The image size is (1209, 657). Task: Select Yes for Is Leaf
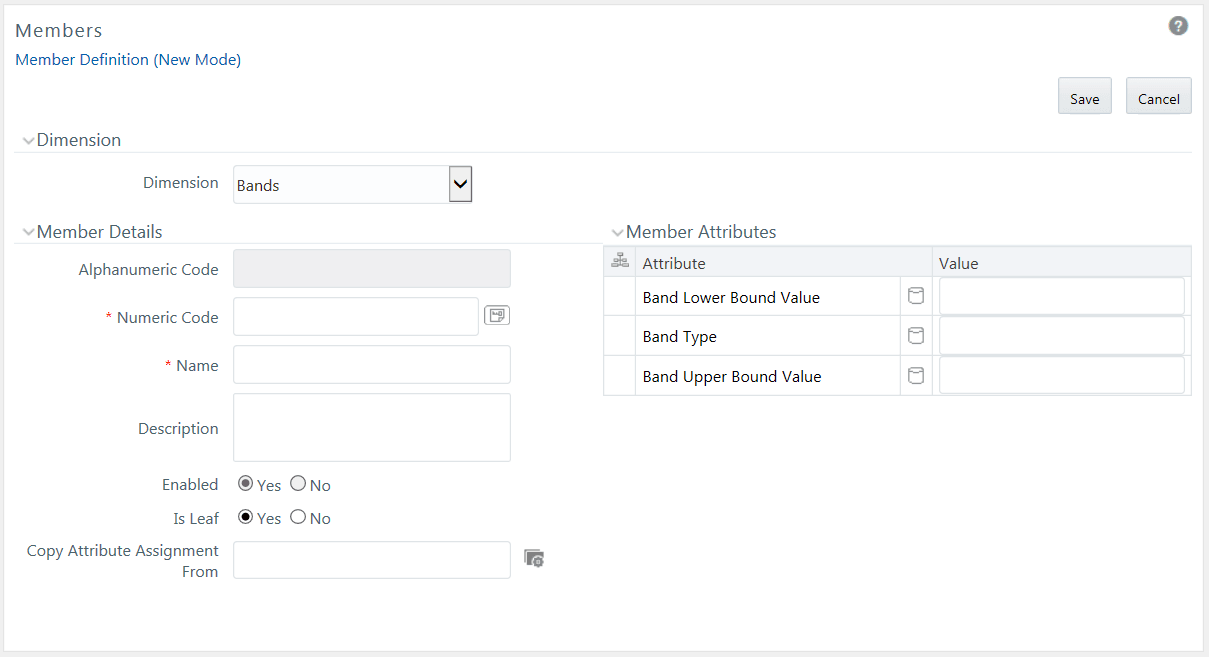[x=246, y=517]
